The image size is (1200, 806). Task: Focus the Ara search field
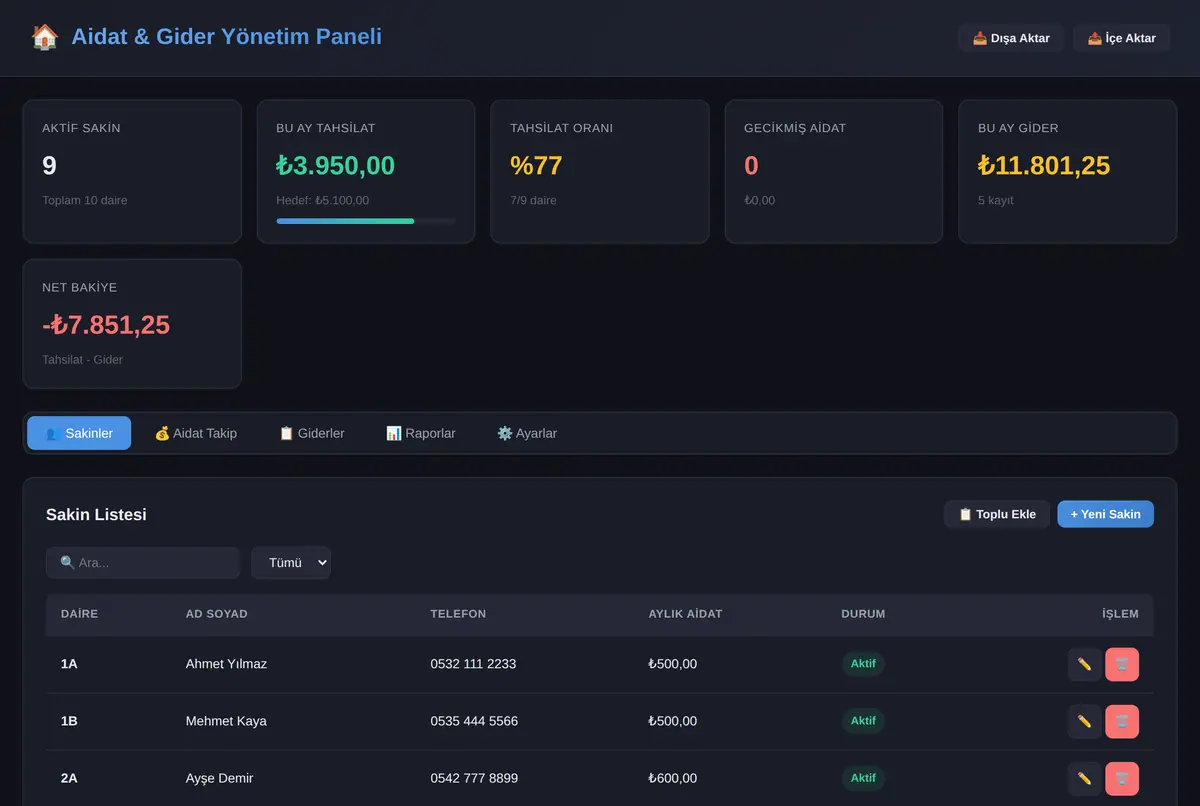[143, 562]
